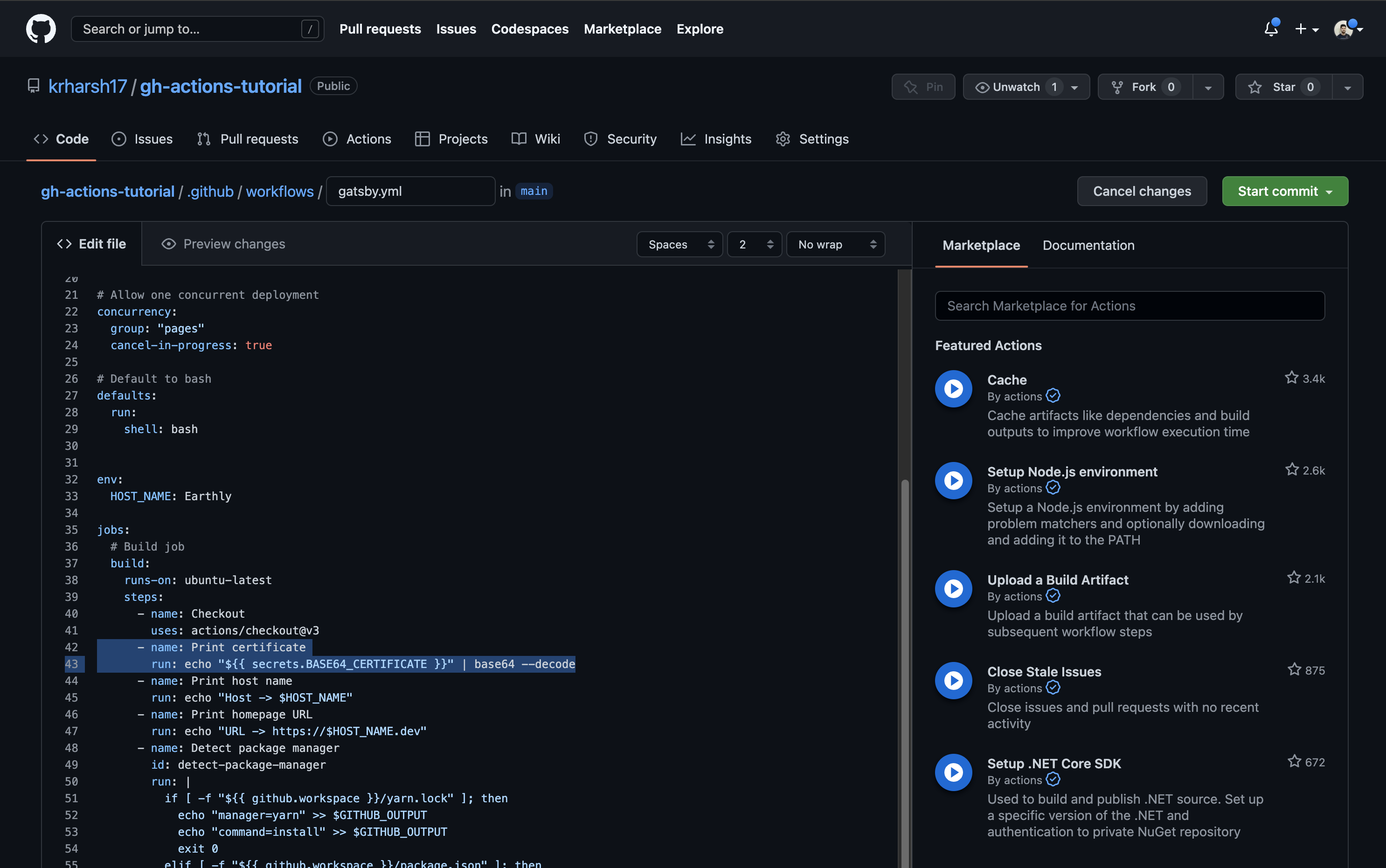Click the Upload a Build Artifact icon

click(953, 588)
